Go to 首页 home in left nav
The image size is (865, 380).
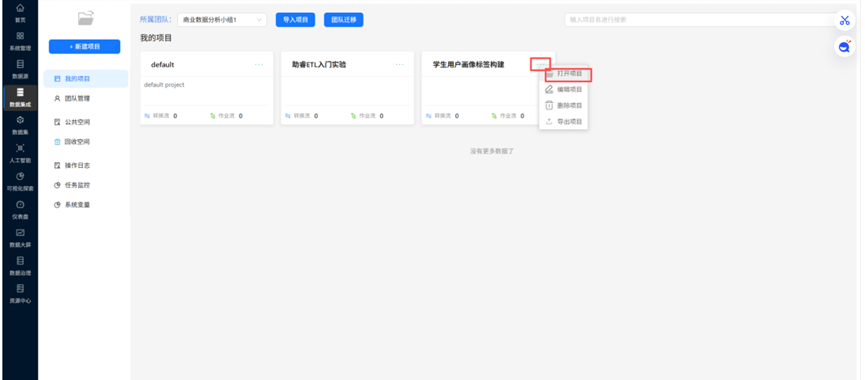click(20, 13)
